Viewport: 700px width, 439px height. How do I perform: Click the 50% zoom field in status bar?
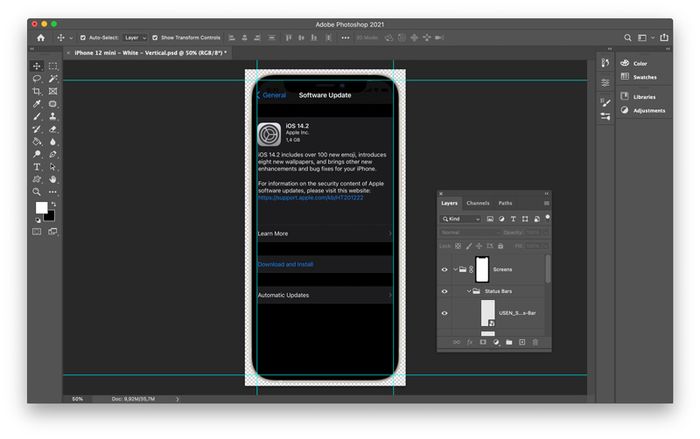pyautogui.click(x=78, y=399)
